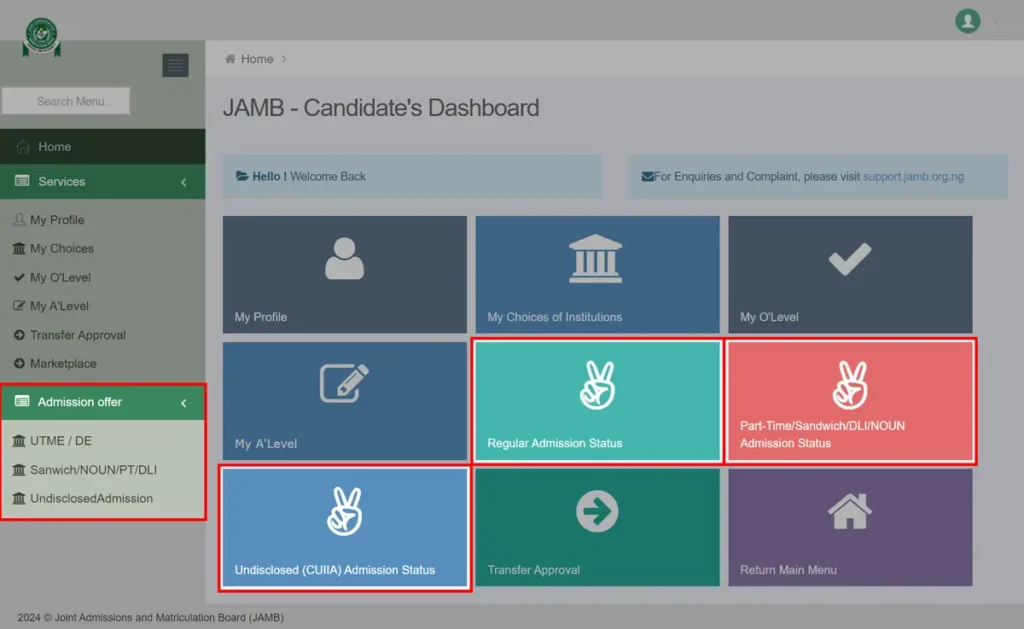Click the My Profile person icon in sidebar
This screenshot has height=629, width=1024.
[x=19, y=219]
